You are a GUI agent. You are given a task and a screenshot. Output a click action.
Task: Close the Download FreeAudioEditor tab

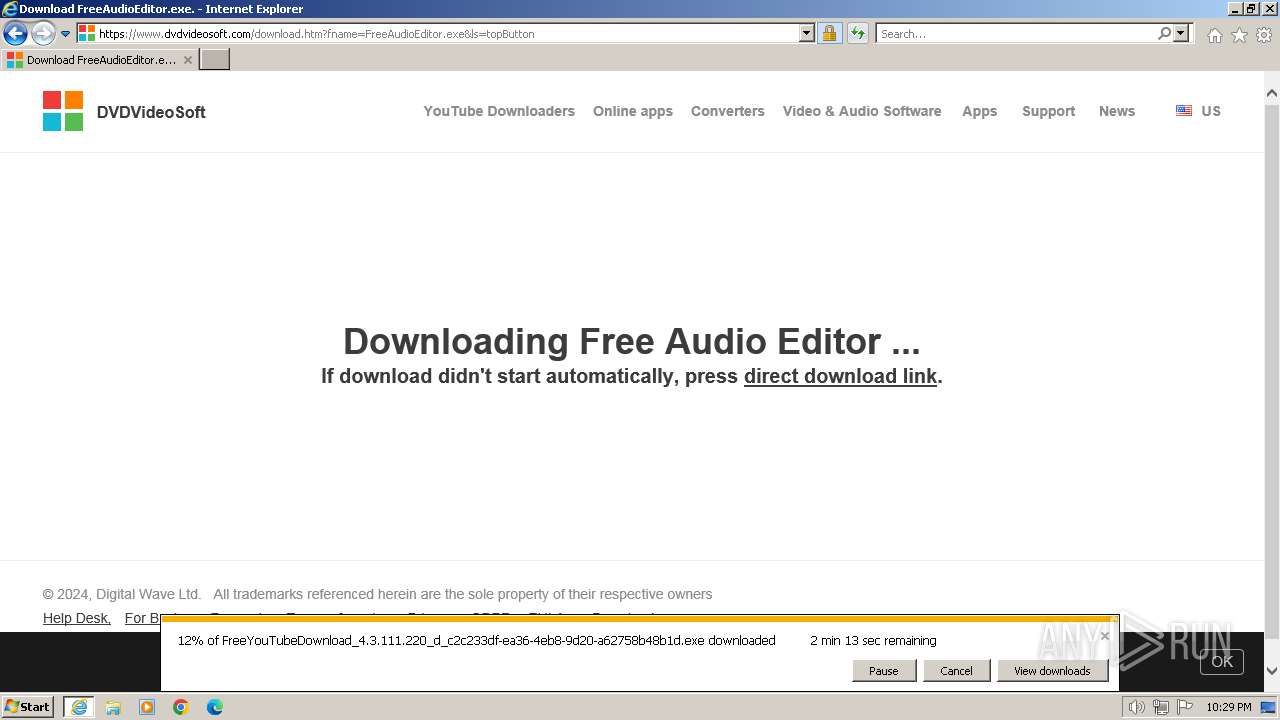pyautogui.click(x=188, y=60)
